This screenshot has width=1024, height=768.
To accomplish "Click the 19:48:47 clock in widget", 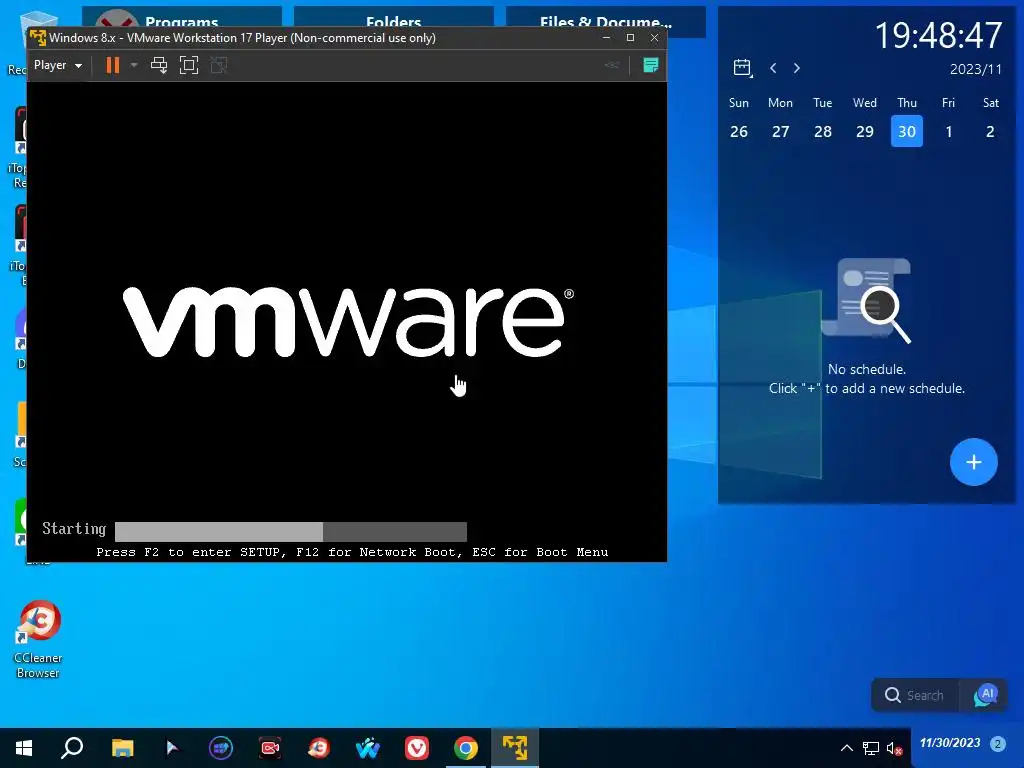I will click(x=938, y=35).
